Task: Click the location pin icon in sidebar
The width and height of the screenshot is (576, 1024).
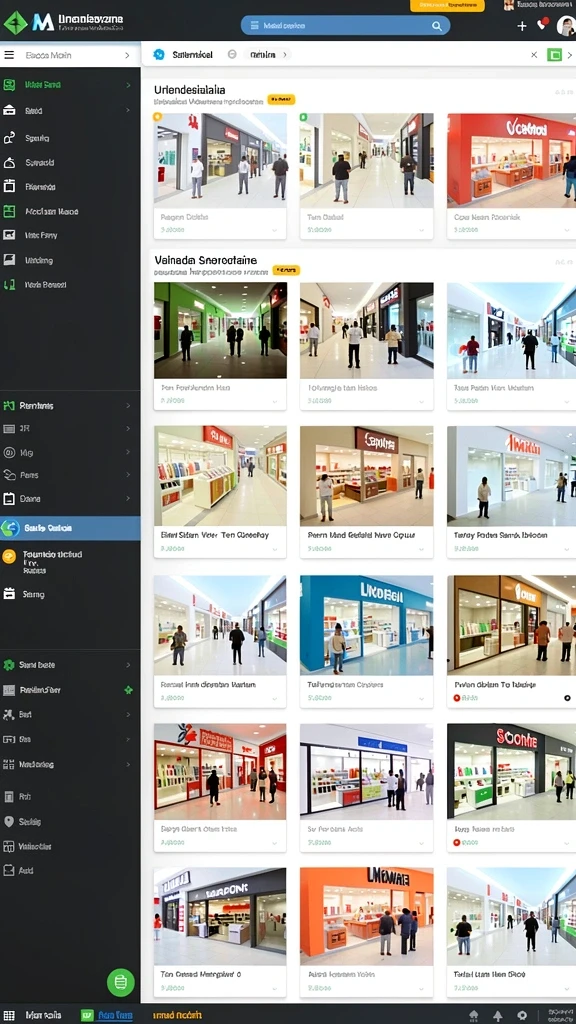Action: point(8,822)
